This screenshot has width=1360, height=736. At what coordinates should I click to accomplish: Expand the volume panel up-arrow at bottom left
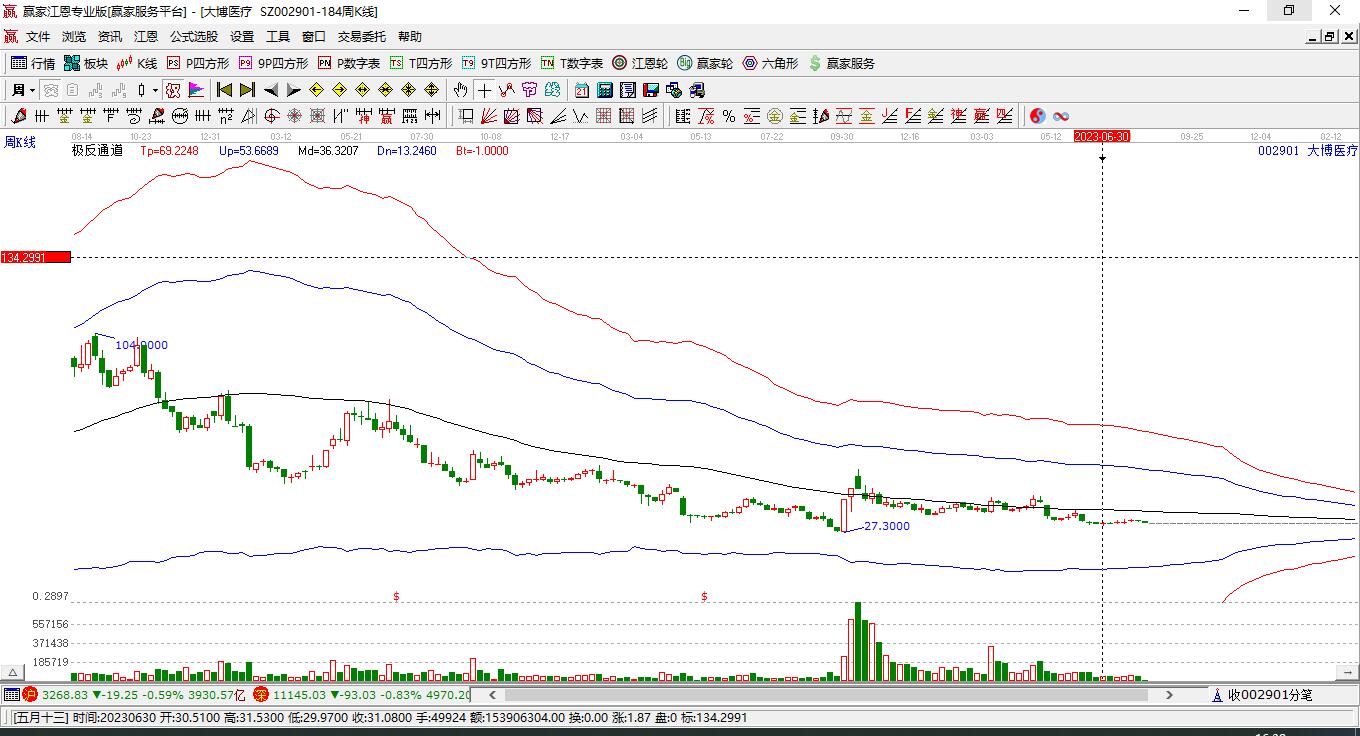coord(13,672)
